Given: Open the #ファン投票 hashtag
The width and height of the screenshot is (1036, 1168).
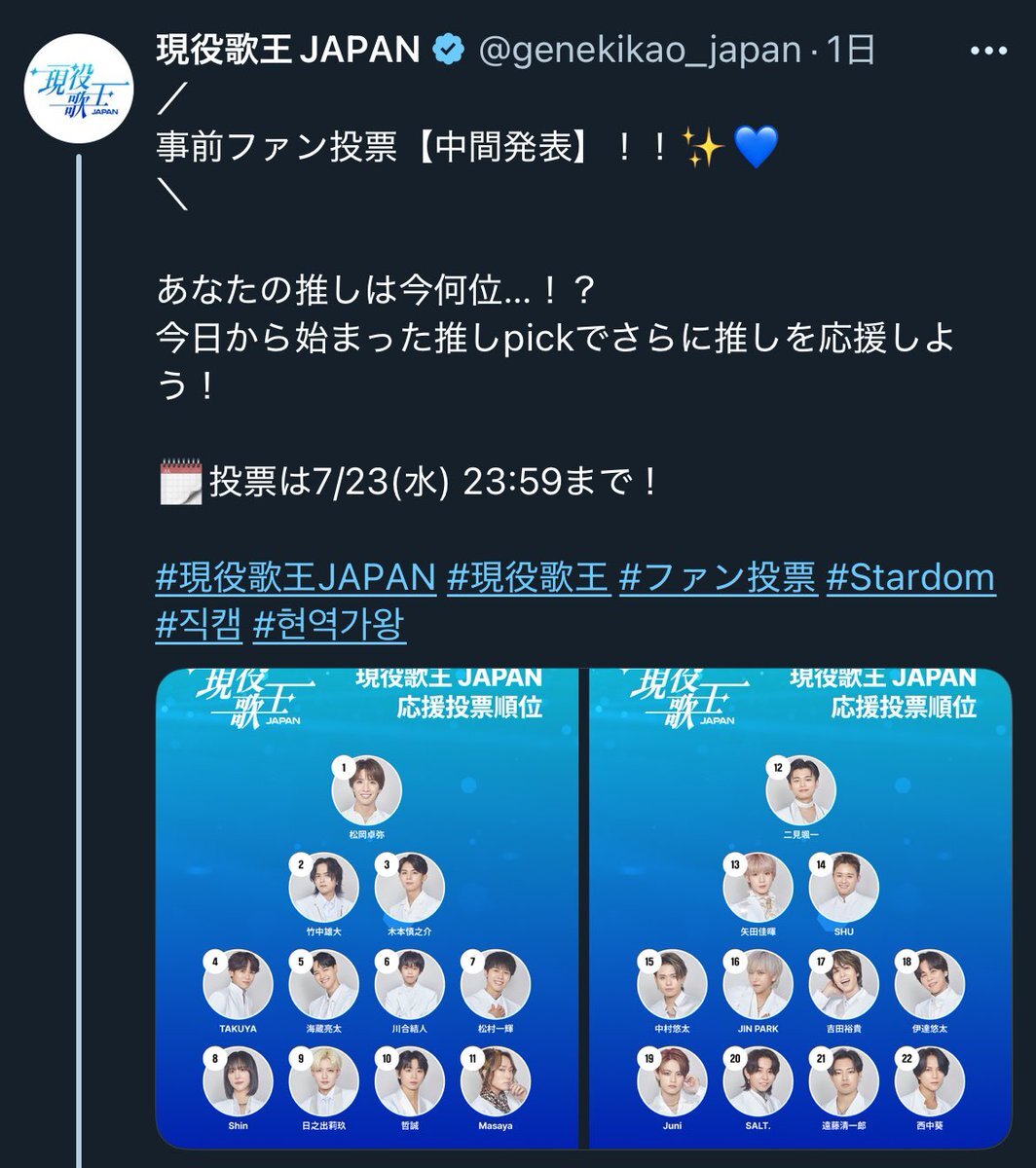Looking at the screenshot, I should click(718, 577).
